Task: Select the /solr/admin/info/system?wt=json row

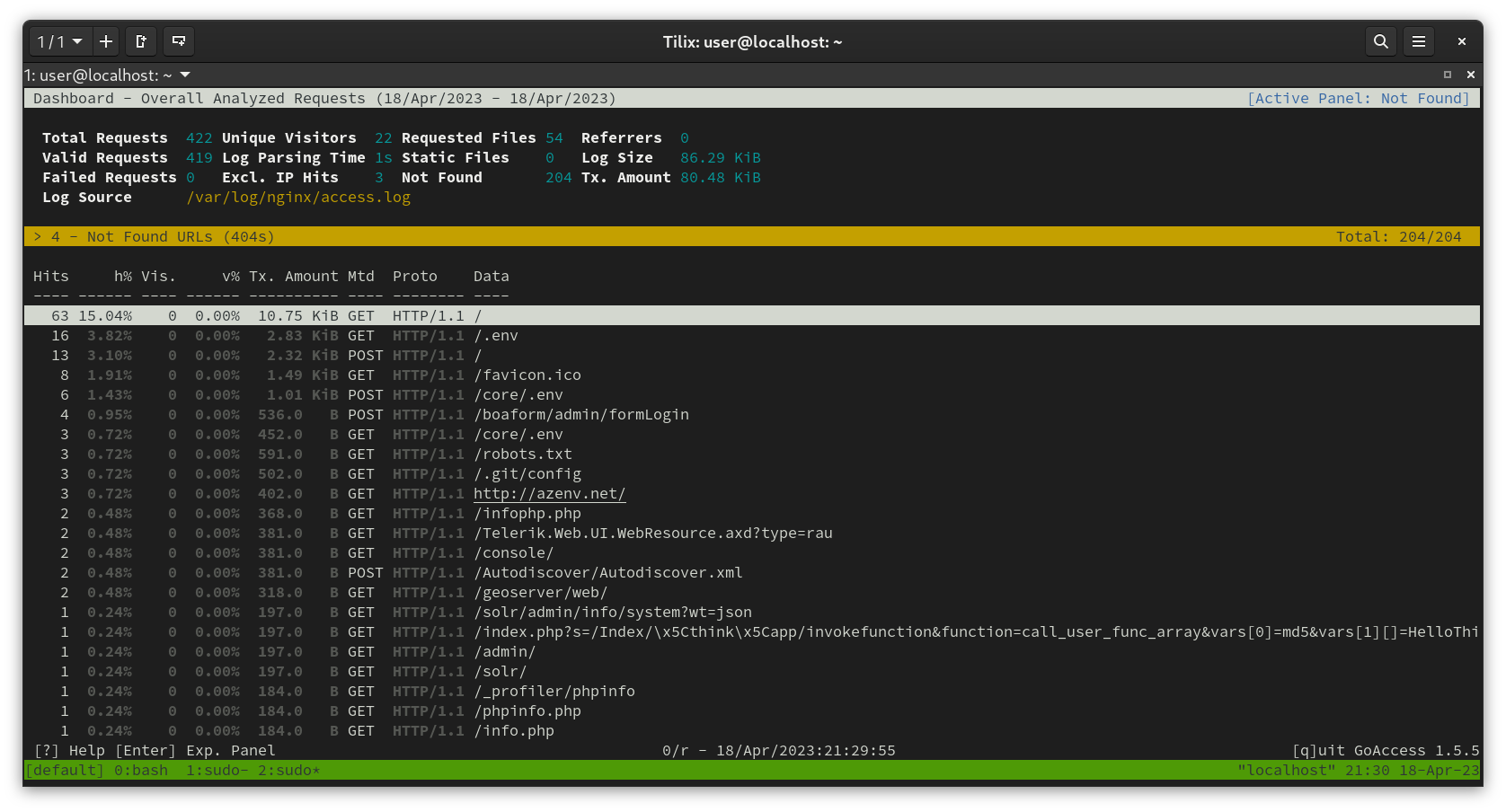Action: coord(752,613)
